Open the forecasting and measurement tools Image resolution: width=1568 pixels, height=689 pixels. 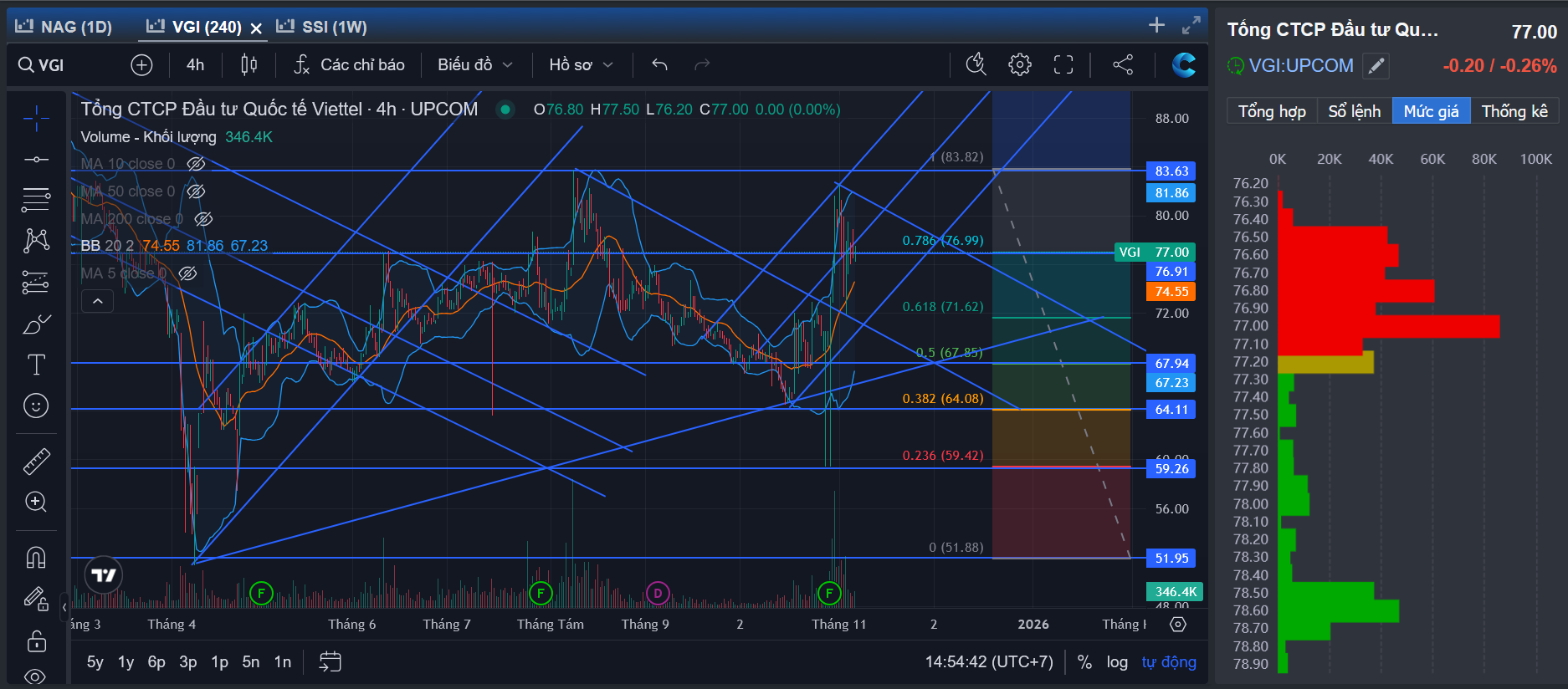pyautogui.click(x=36, y=283)
